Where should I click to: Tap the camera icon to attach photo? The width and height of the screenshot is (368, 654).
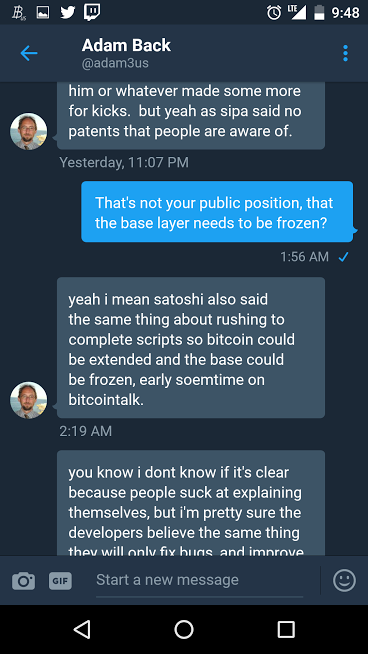point(23,580)
